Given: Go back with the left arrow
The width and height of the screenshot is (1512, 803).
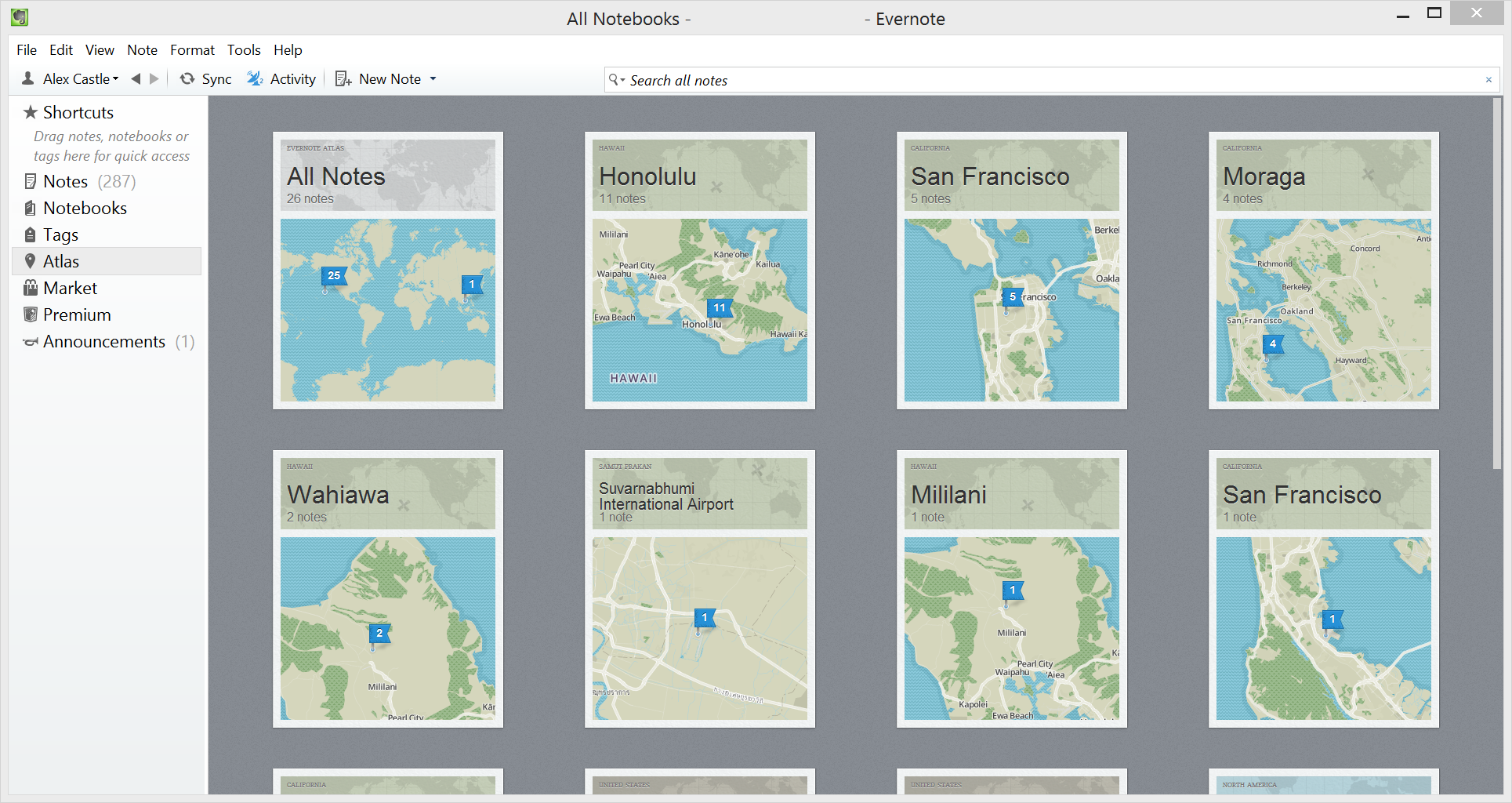Looking at the screenshot, I should 136,78.
